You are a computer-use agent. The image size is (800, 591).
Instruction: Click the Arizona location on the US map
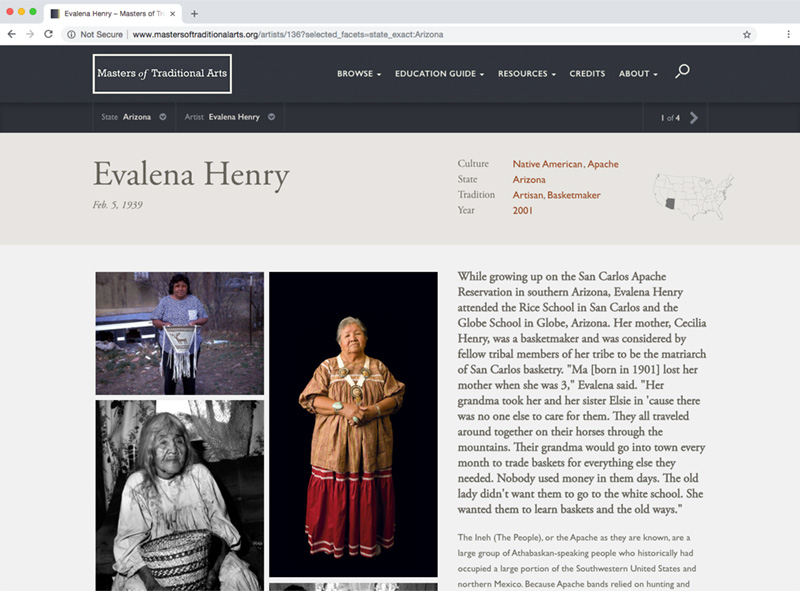(x=670, y=203)
